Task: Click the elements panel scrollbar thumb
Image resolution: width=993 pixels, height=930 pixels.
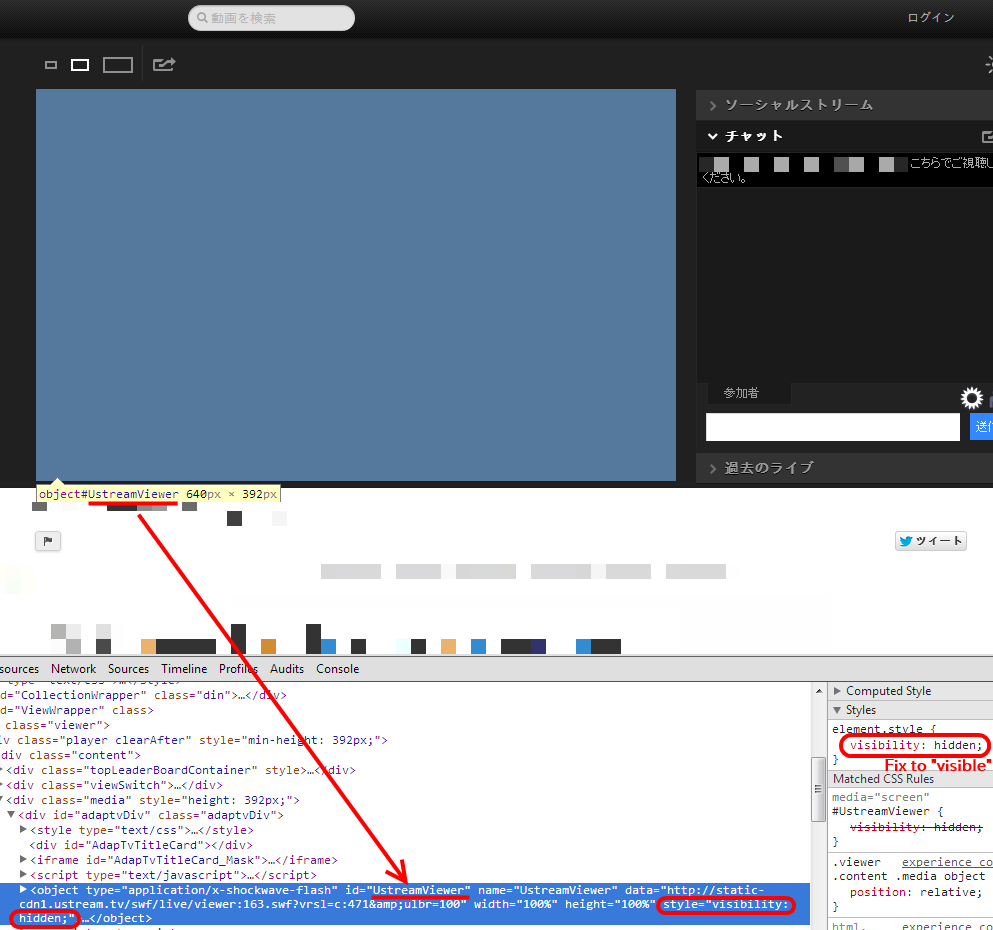Action: pyautogui.click(x=819, y=789)
